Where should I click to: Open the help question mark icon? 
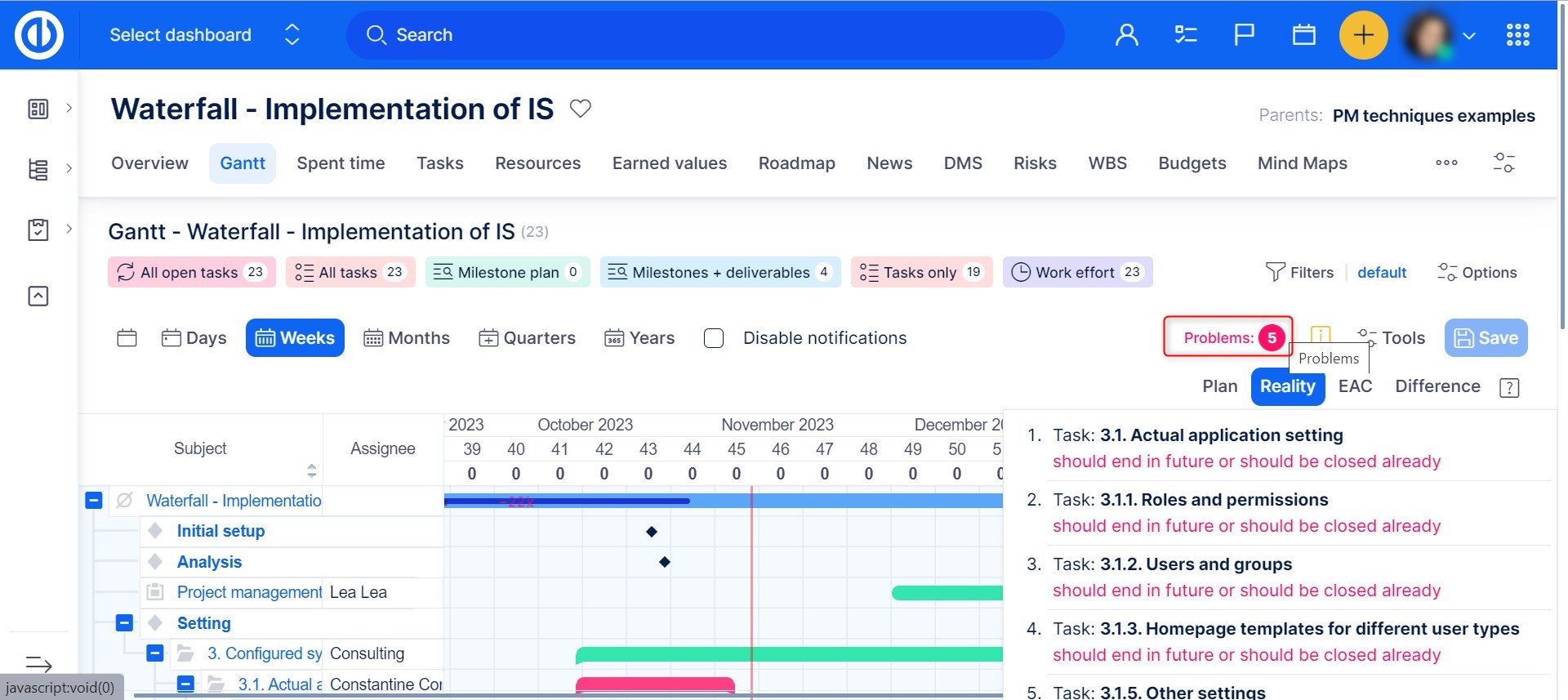[x=1509, y=388]
